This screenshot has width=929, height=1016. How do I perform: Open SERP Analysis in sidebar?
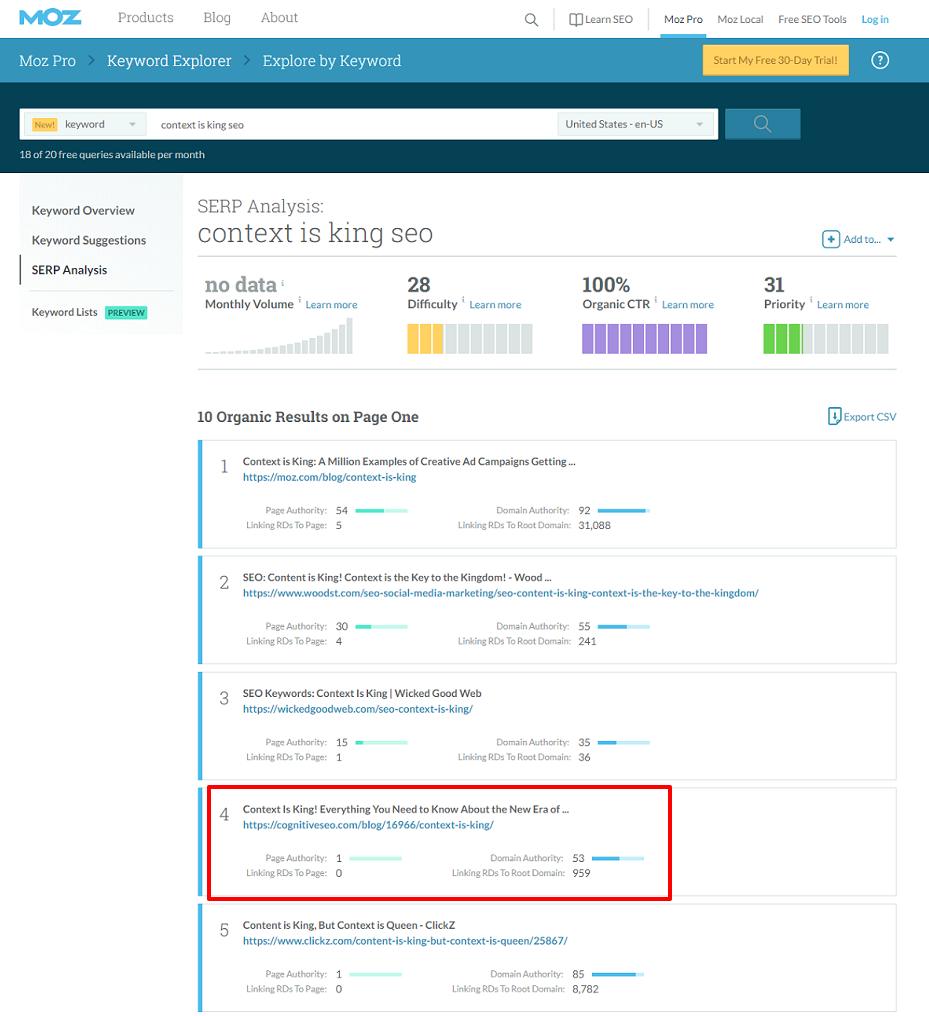69,270
